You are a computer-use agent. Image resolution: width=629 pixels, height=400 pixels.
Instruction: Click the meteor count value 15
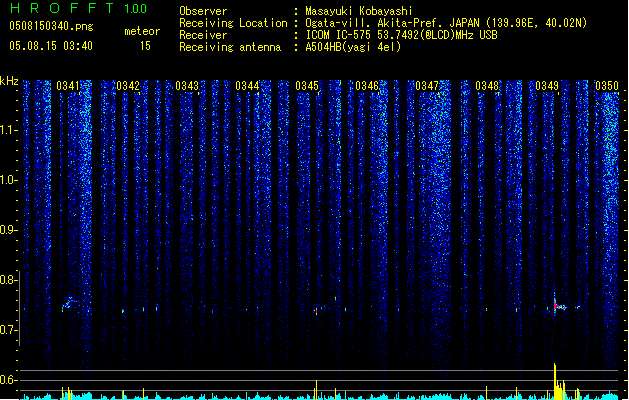pos(145,46)
